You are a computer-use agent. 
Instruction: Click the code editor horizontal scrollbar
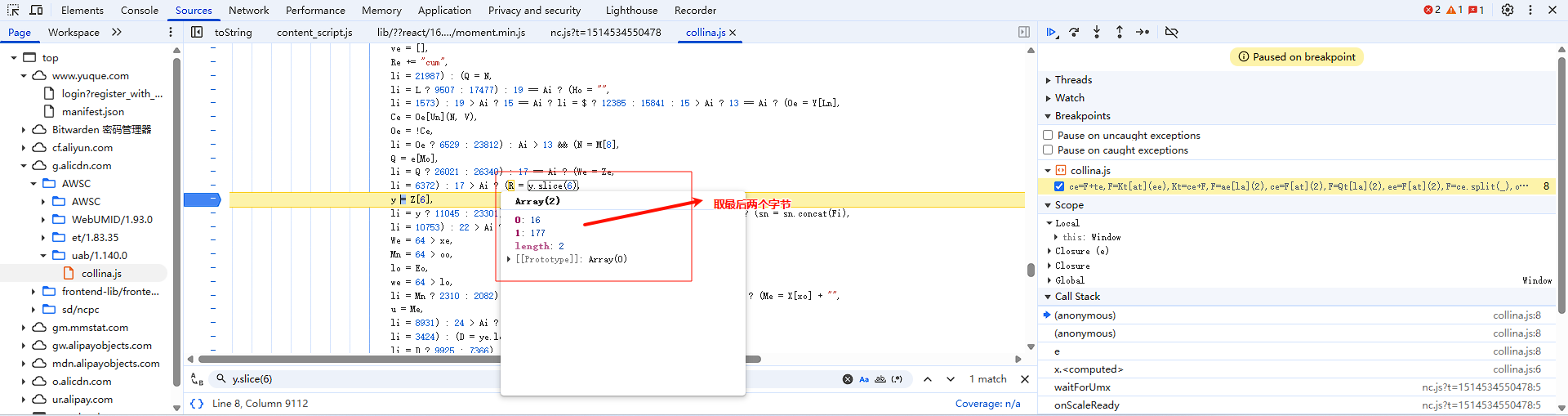coord(480,359)
